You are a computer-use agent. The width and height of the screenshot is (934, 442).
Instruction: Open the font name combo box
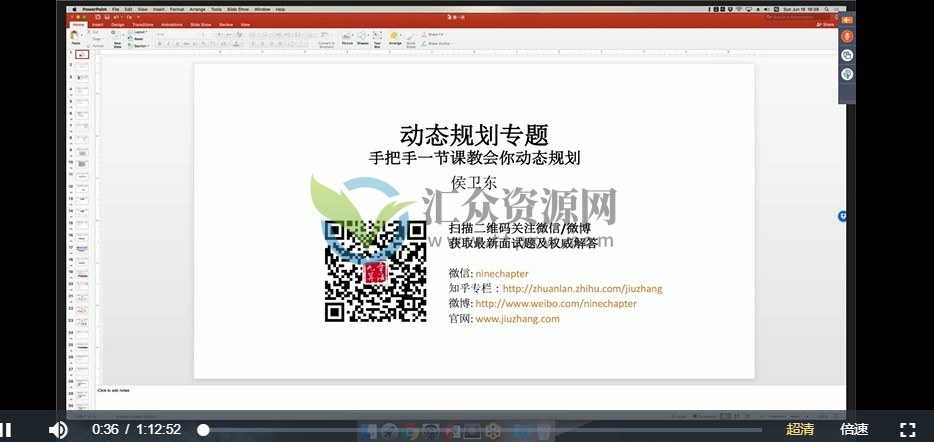[x=176, y=35]
